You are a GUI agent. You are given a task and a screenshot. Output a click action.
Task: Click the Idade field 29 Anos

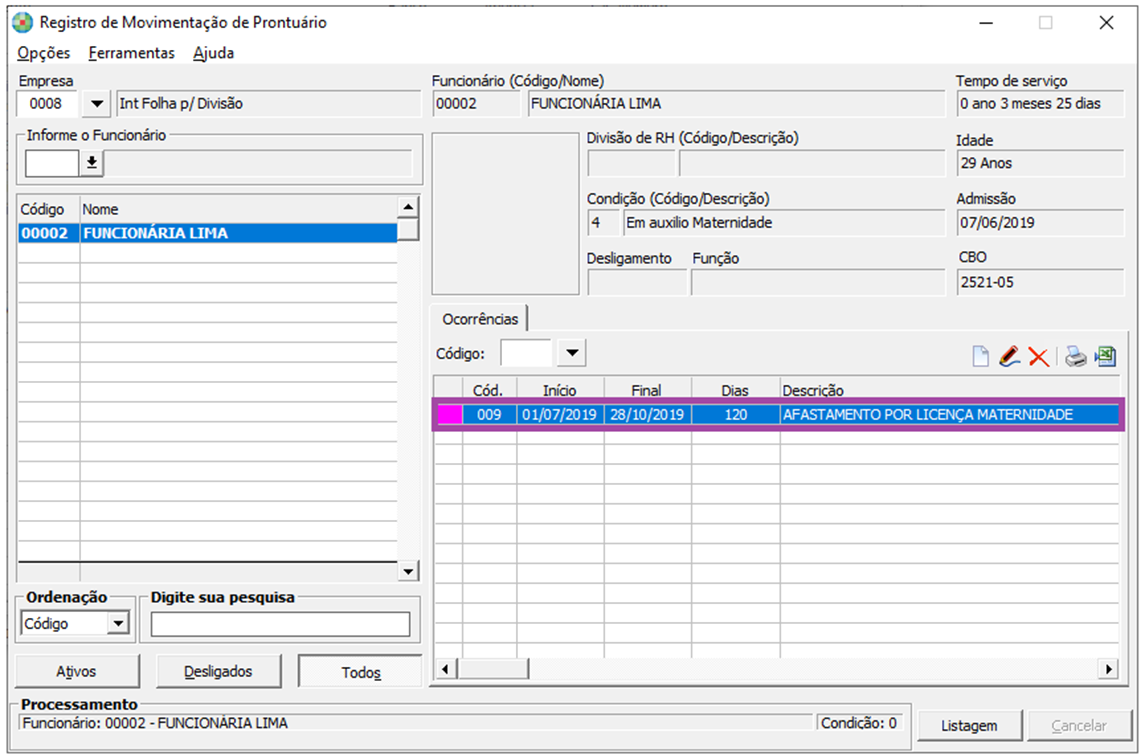pos(1040,163)
